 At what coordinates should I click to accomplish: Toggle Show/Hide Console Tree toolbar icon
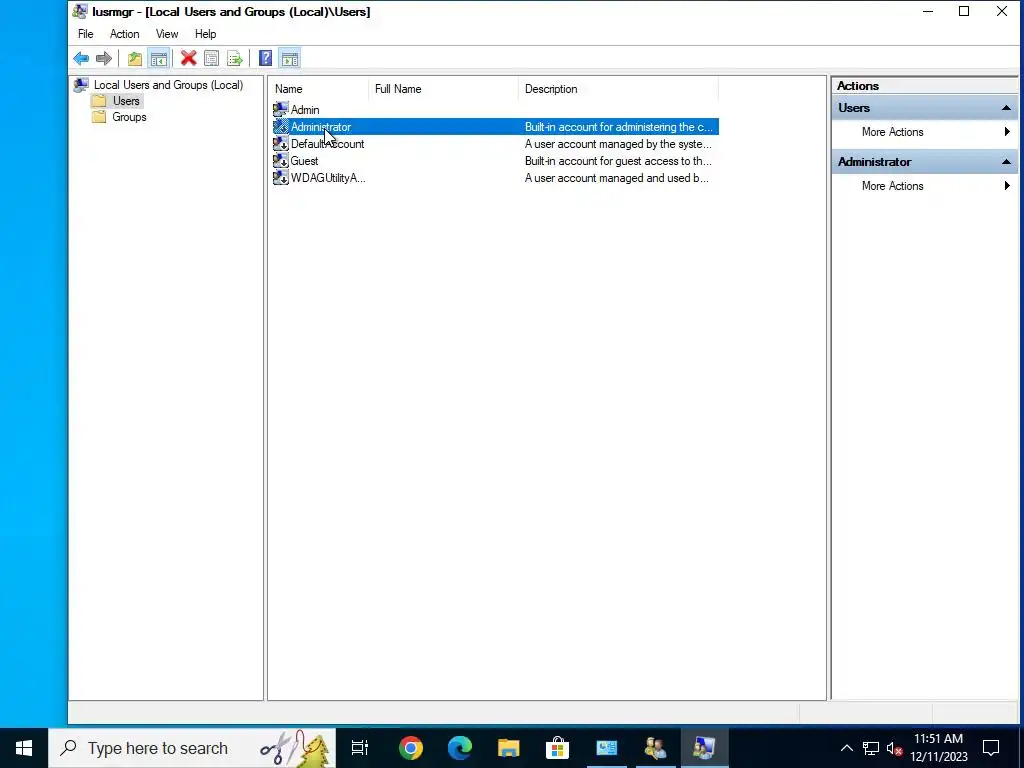[159, 59]
